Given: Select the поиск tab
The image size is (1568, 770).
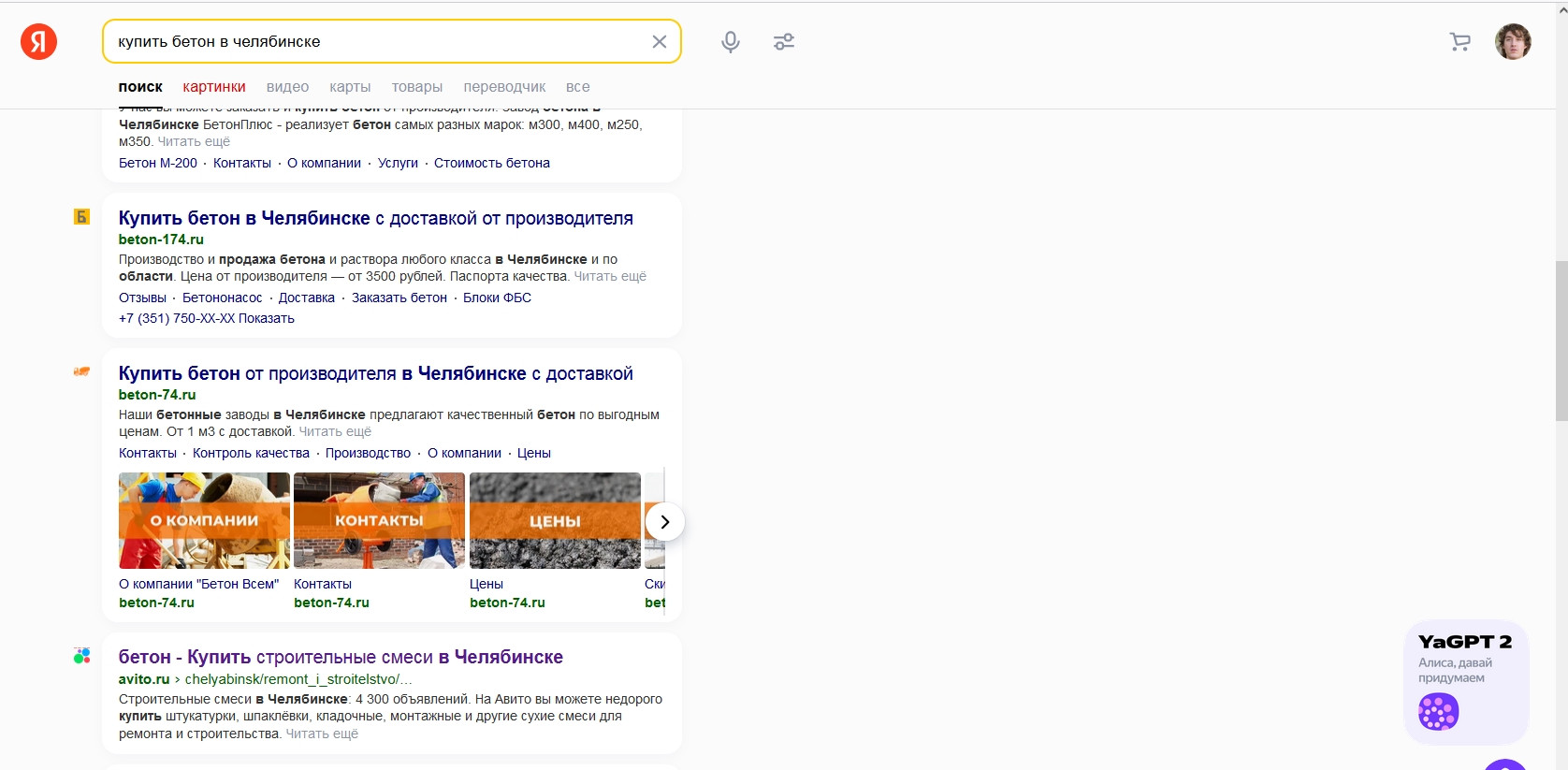Looking at the screenshot, I should 140,87.
